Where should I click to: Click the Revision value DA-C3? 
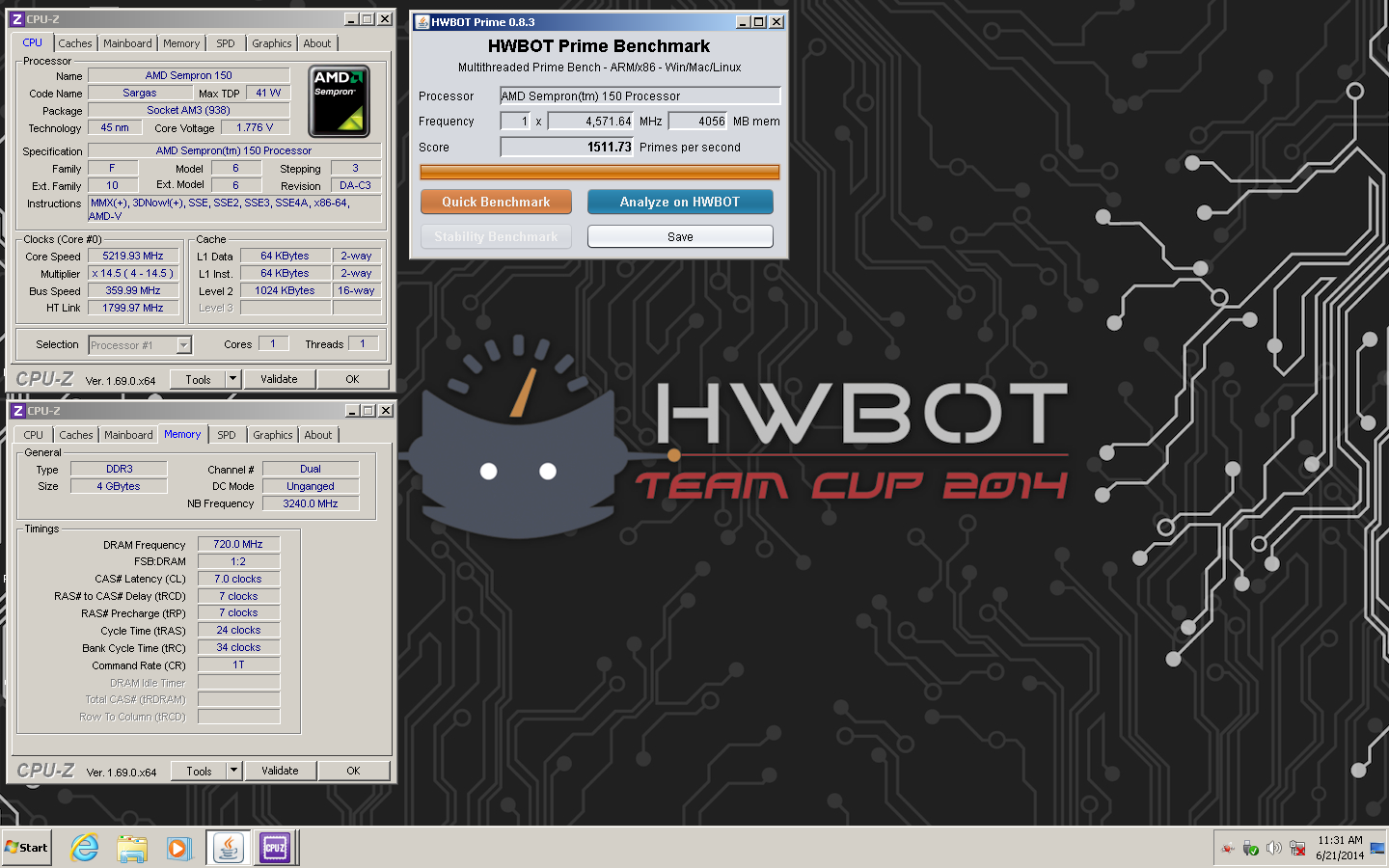(355, 185)
